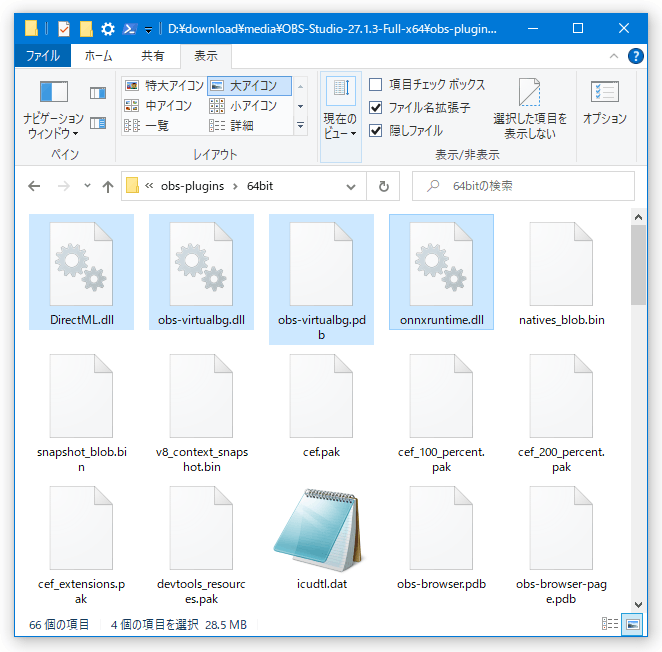Screen dimensions: 662x652
Task: Open the Navigation pane dropdown button
Action: point(53,109)
